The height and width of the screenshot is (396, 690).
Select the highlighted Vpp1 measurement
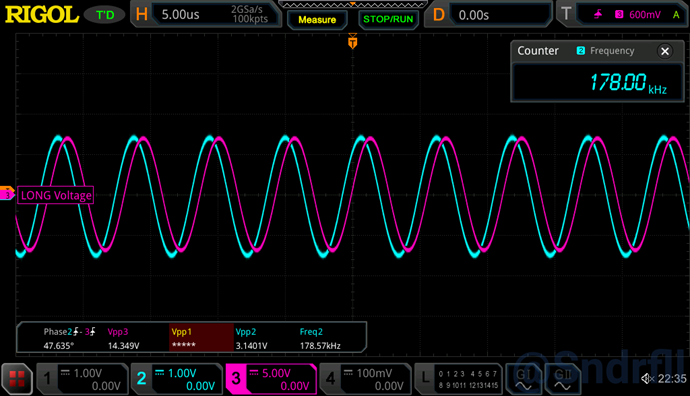(x=201, y=338)
